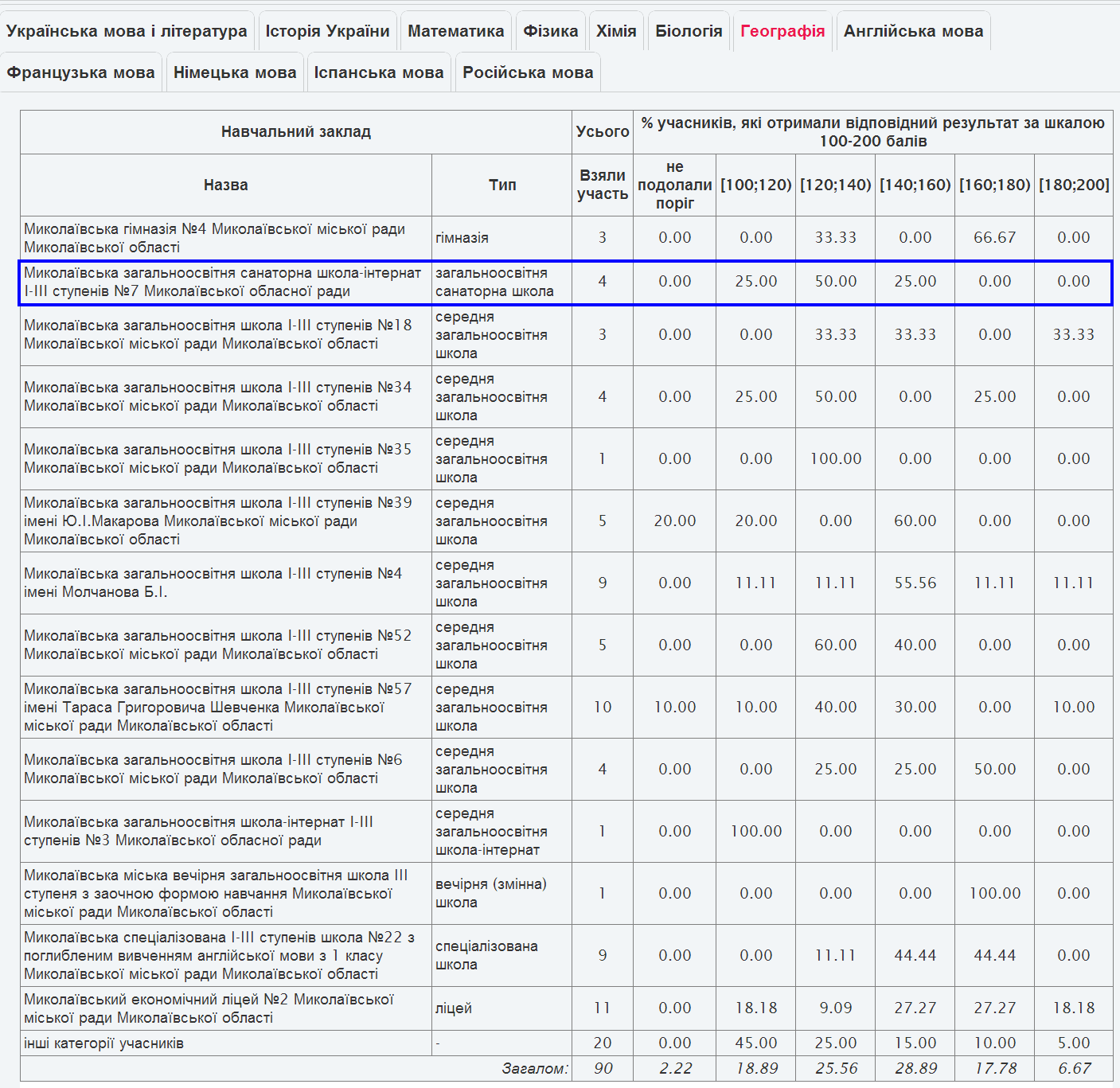
Task: Click the [180;200] column header
Action: tap(1074, 185)
